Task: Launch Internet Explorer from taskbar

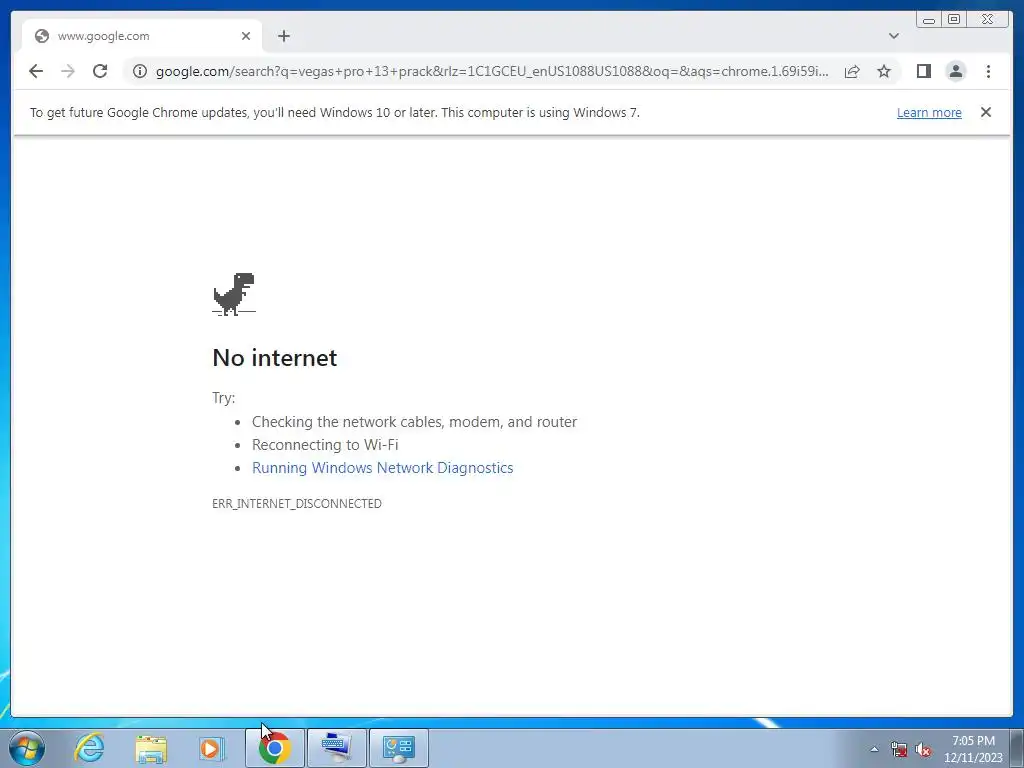Action: [x=89, y=748]
